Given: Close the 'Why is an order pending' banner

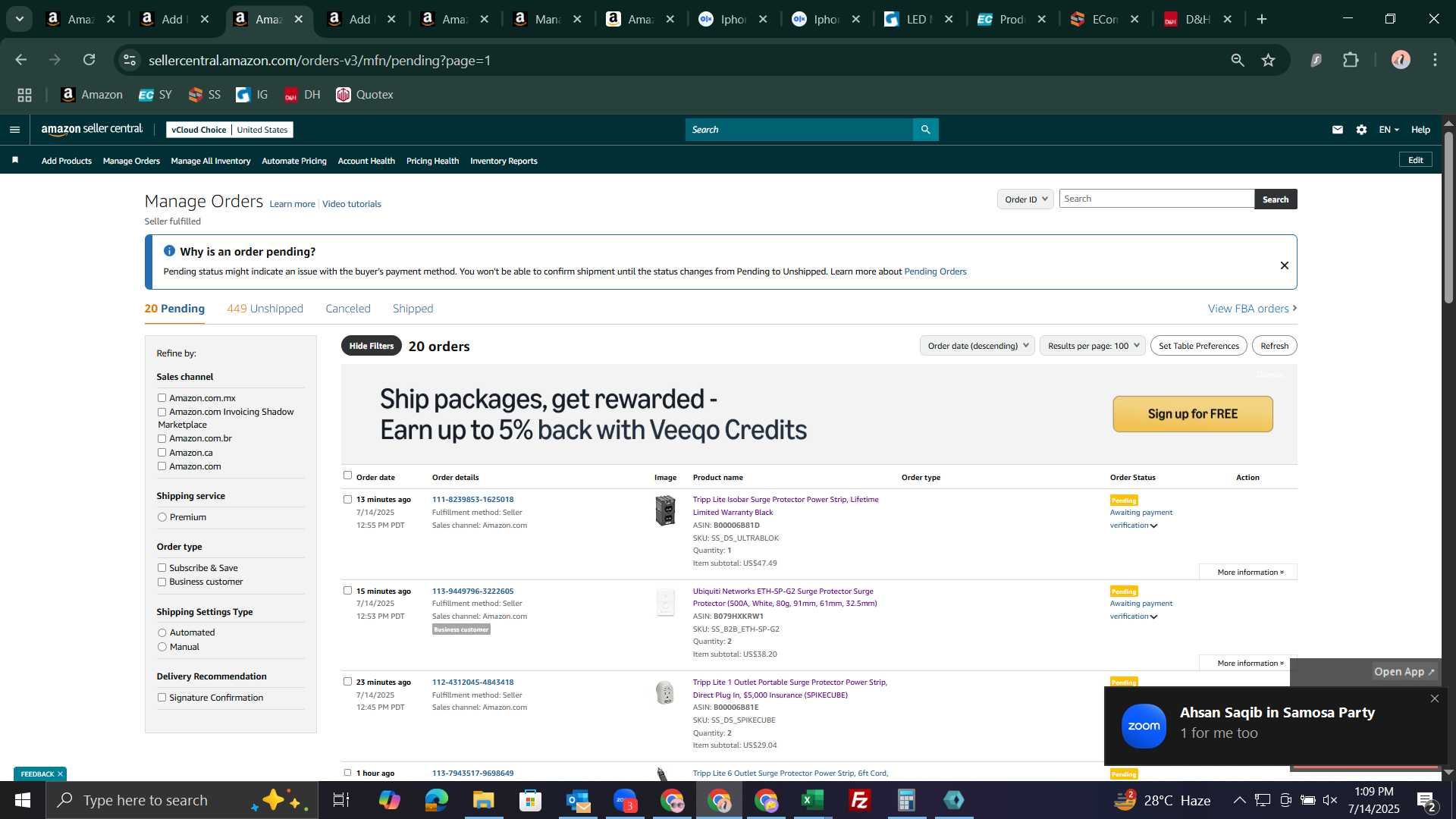Looking at the screenshot, I should [1284, 265].
